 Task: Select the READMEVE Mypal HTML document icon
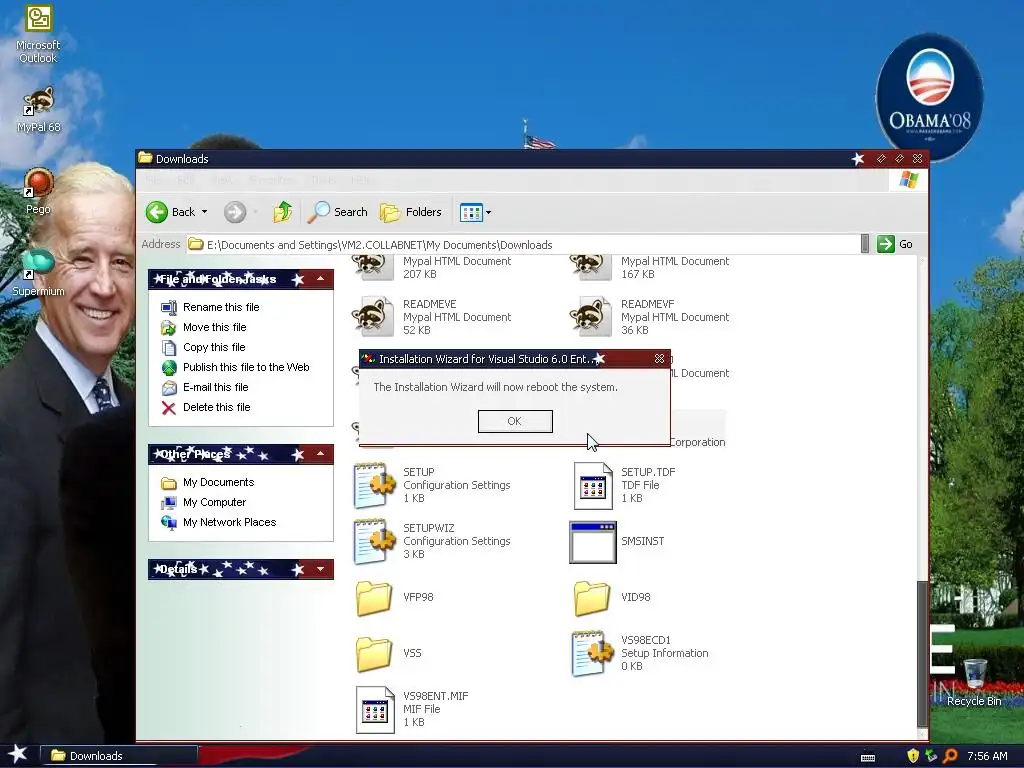[x=374, y=317]
